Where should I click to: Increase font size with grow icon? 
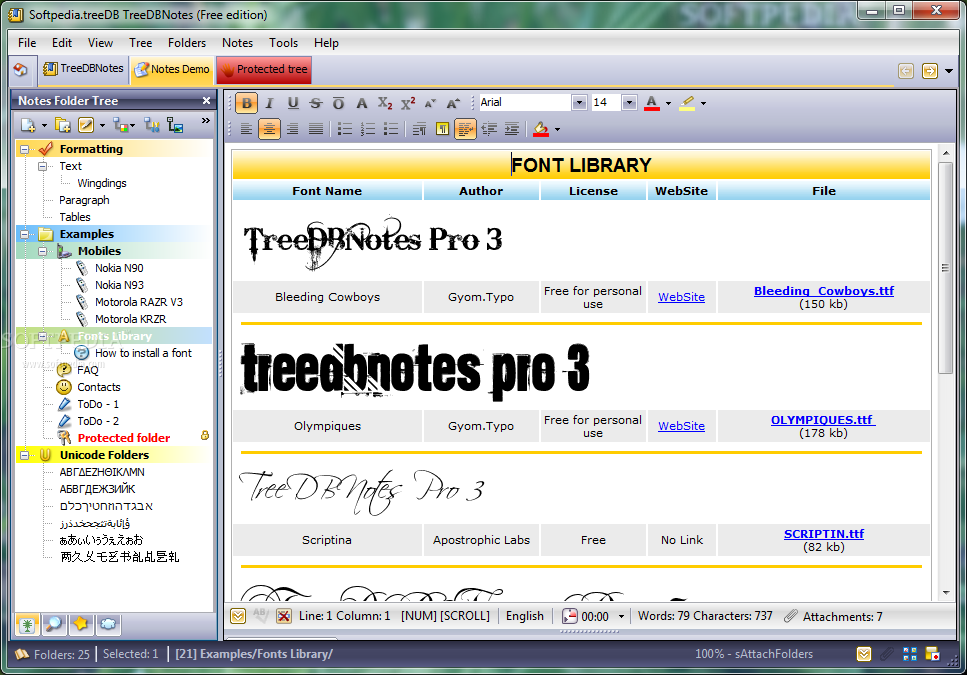(x=453, y=103)
